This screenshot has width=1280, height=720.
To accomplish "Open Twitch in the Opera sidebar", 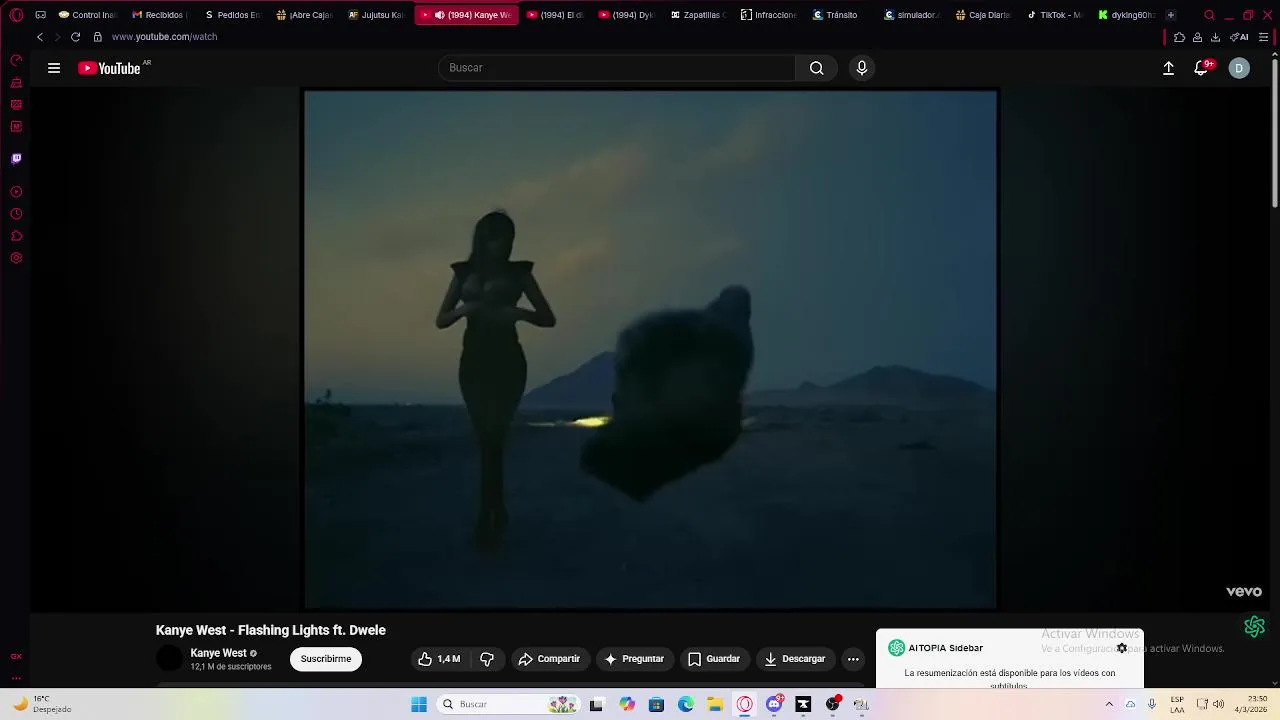I will (16, 158).
